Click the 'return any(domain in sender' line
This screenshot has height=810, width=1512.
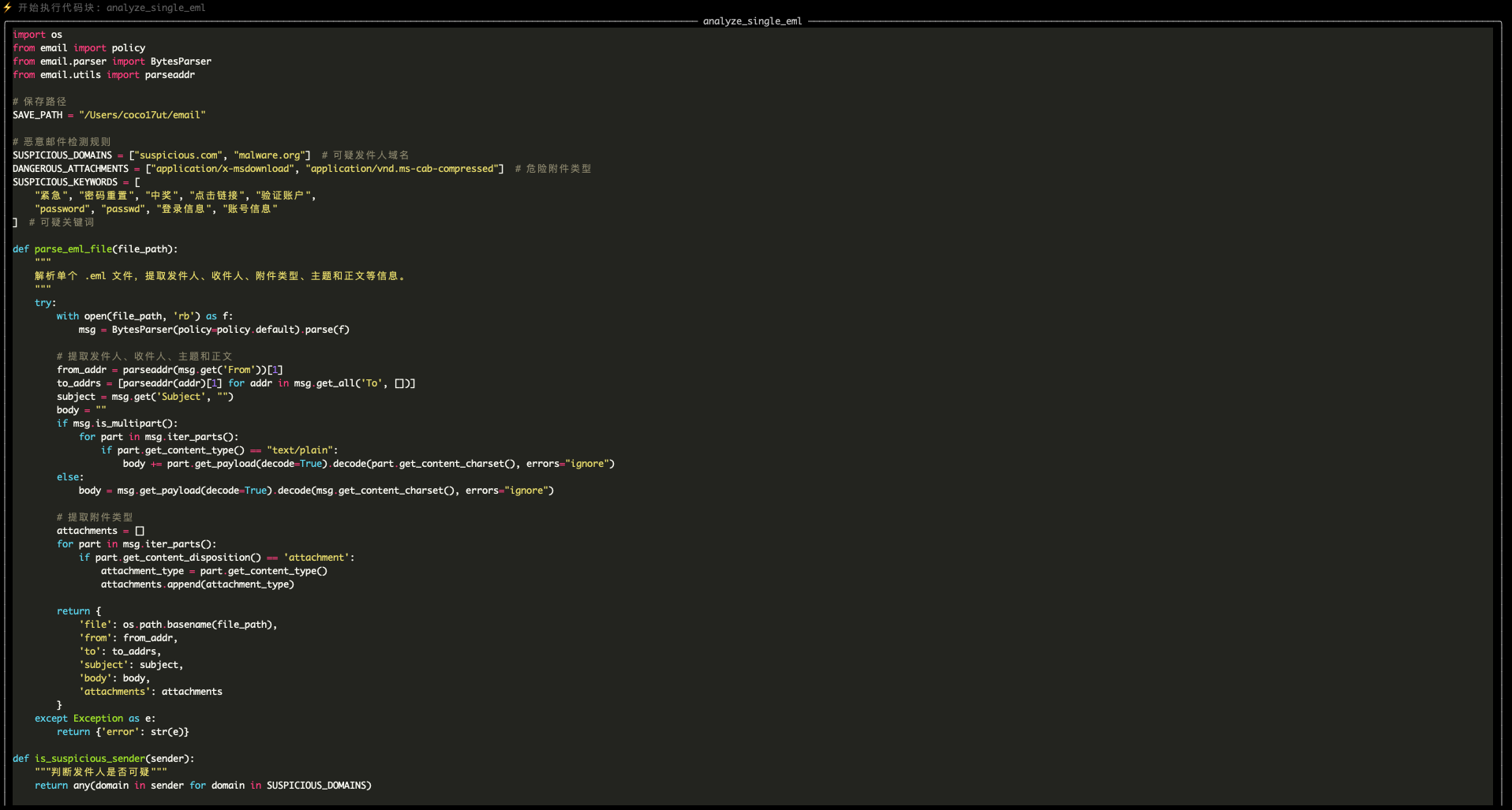click(x=203, y=786)
